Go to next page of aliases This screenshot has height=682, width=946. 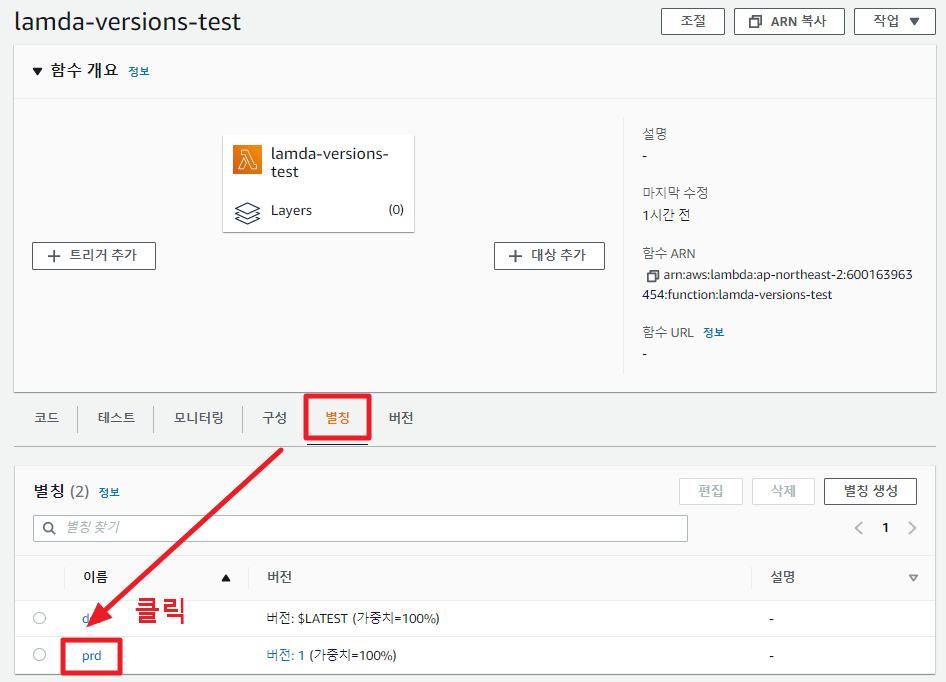tap(912, 528)
